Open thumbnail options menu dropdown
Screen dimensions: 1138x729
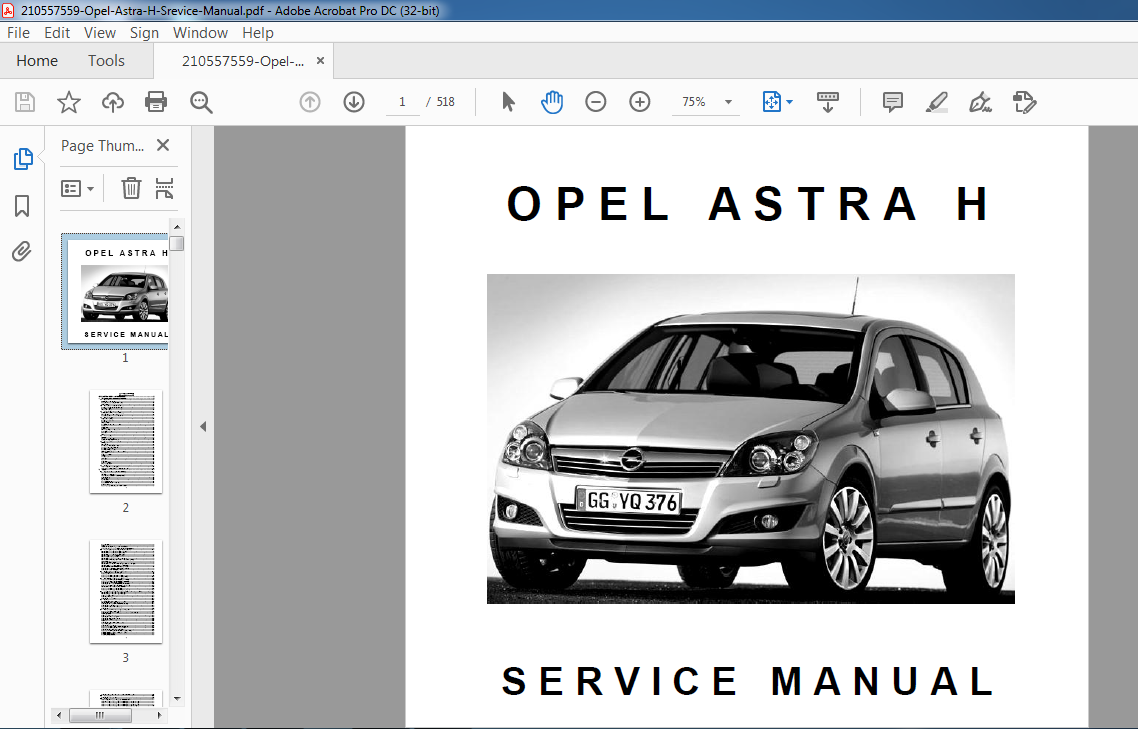pos(78,189)
